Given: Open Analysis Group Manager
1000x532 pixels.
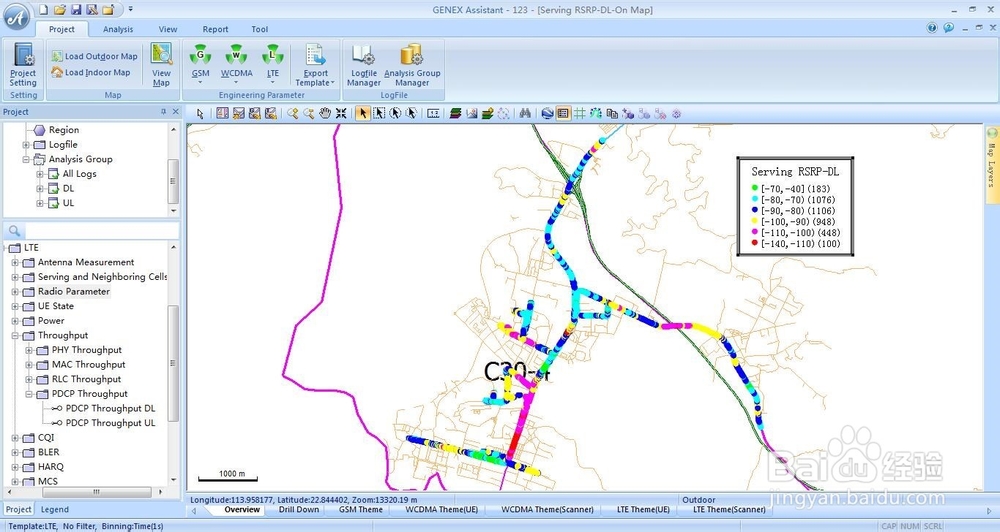Looking at the screenshot, I should tap(412, 65).
